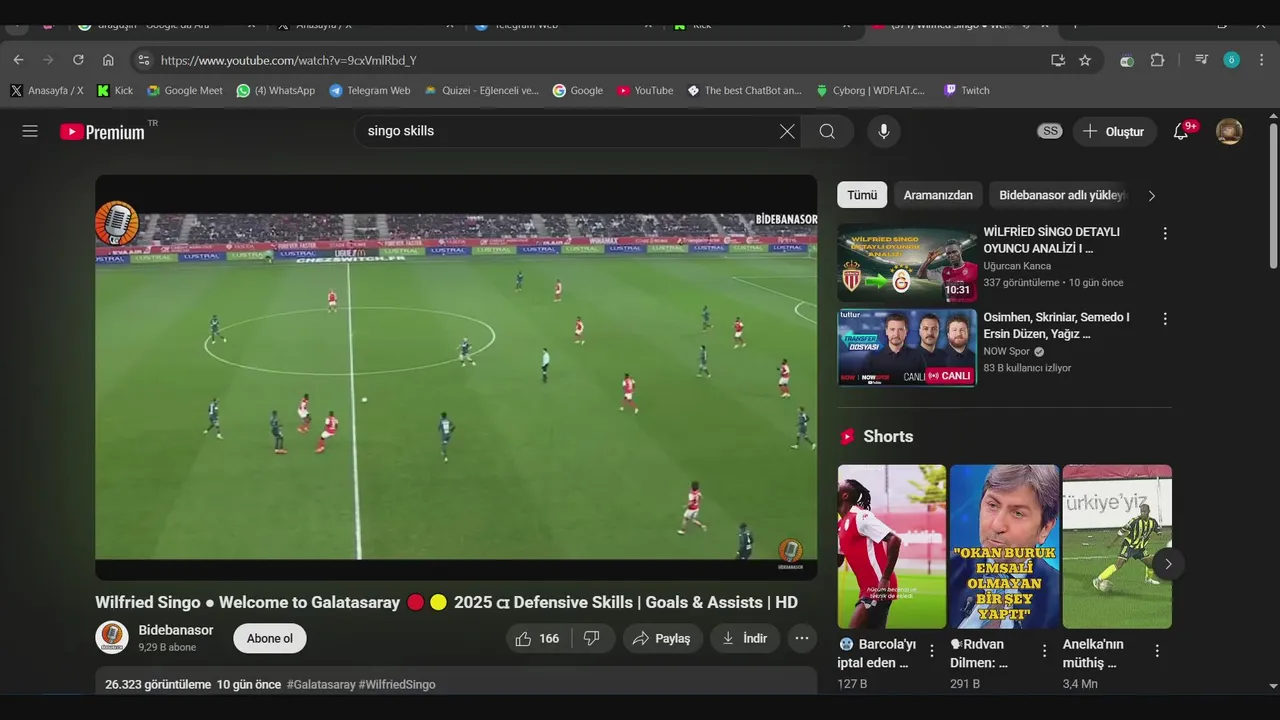The height and width of the screenshot is (720, 1280).
Task: Open the browser extensions puzzle icon
Action: (x=1157, y=60)
